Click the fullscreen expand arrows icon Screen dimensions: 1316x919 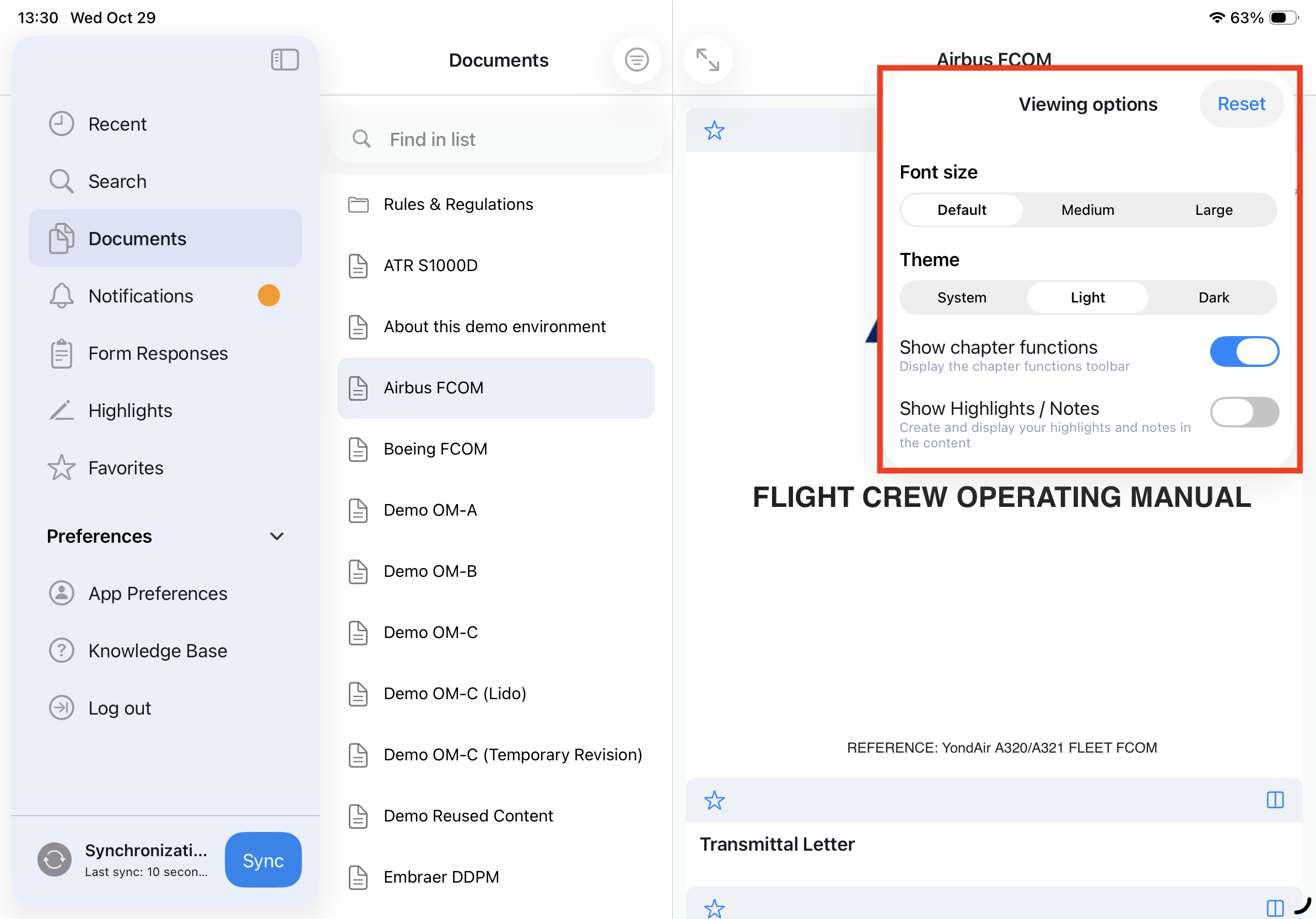707,60
